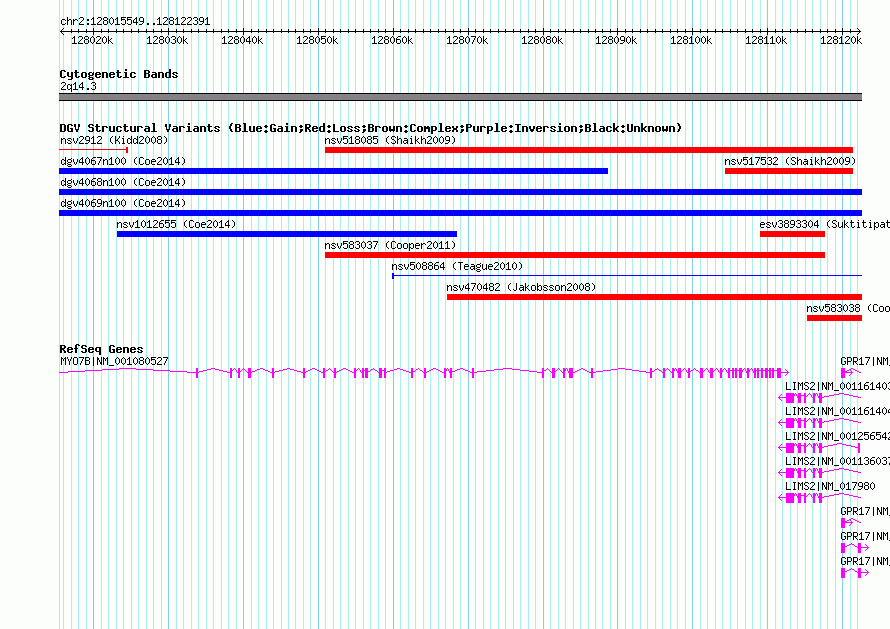Select the gray 2q14.3 cytogenetic band bar
This screenshot has width=890, height=629.
pyautogui.click(x=460, y=97)
